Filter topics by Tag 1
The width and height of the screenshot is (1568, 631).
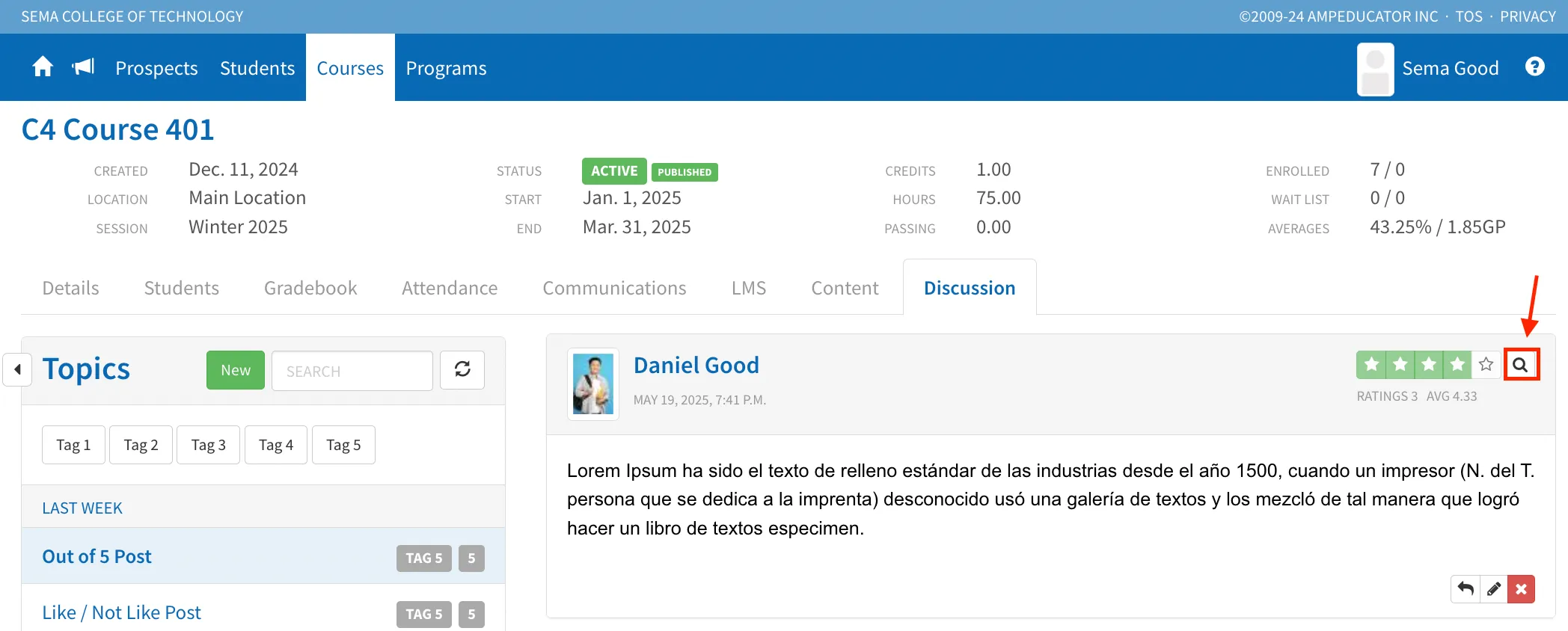click(x=73, y=445)
